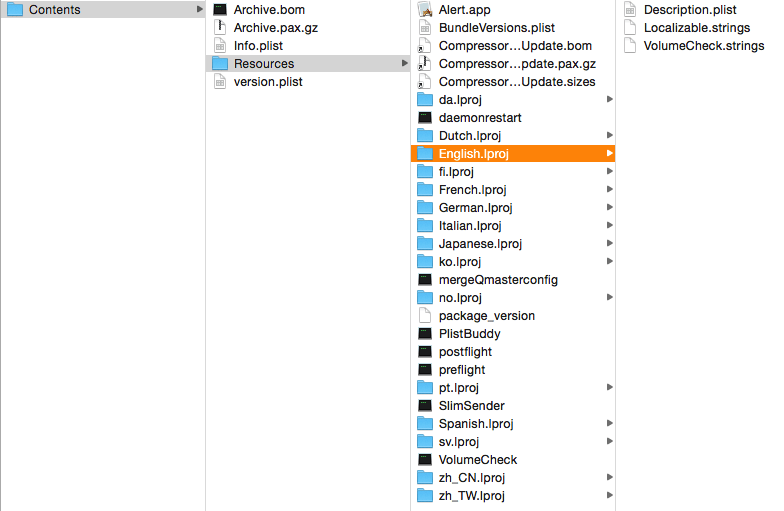Image resolution: width=784 pixels, height=511 pixels.
Task: Click the zh_TW.lproj folder icon
Action: (x=425, y=496)
